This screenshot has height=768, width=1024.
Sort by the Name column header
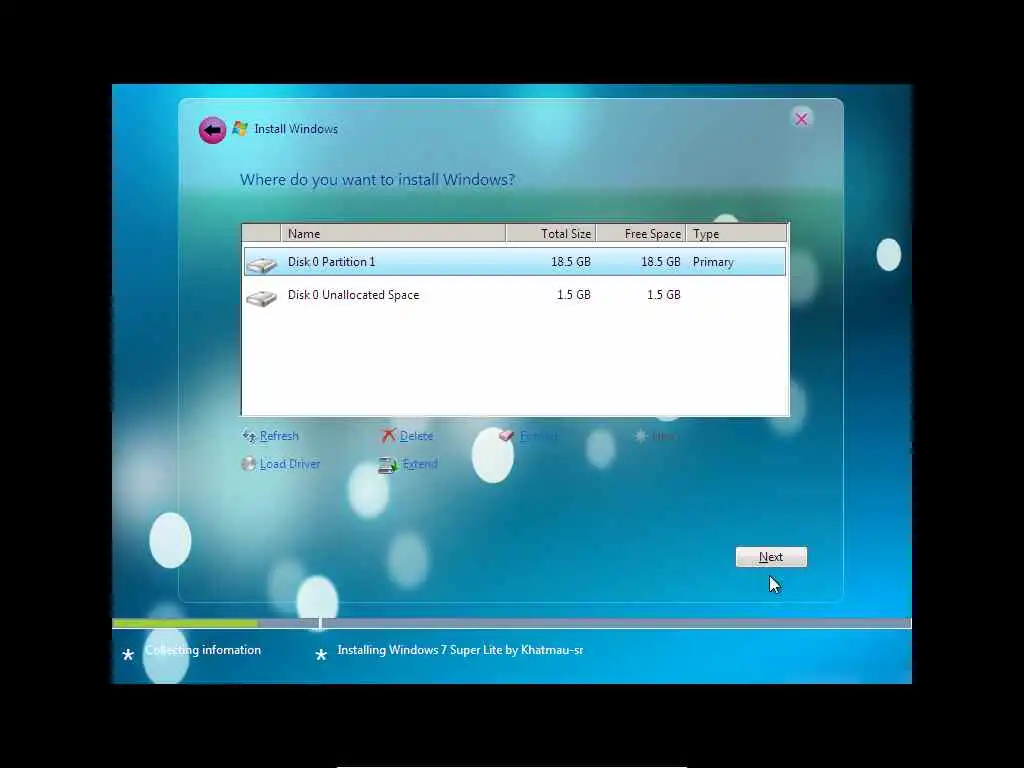point(393,233)
